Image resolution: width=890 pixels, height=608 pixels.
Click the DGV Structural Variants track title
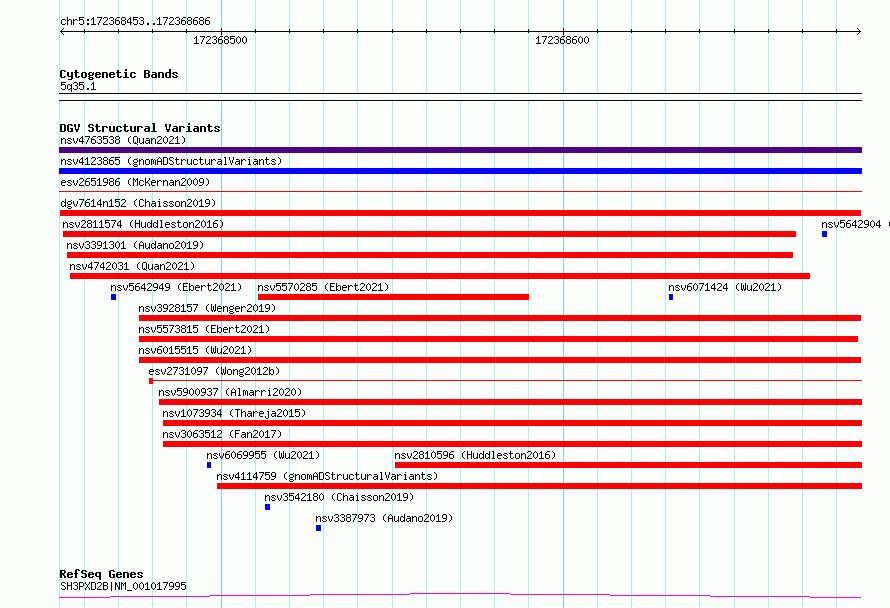[140, 128]
